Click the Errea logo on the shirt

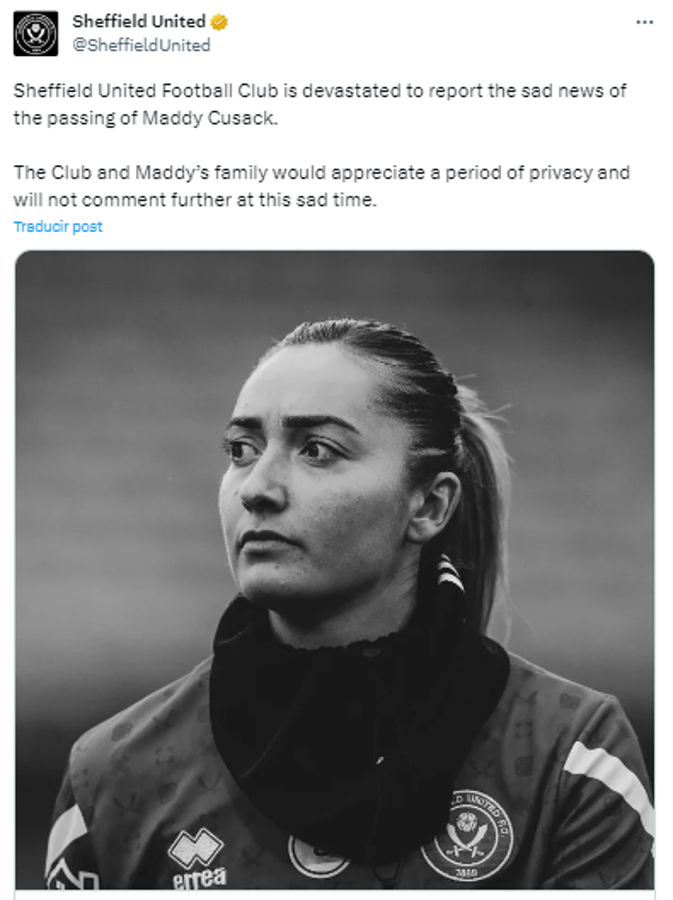coord(198,859)
